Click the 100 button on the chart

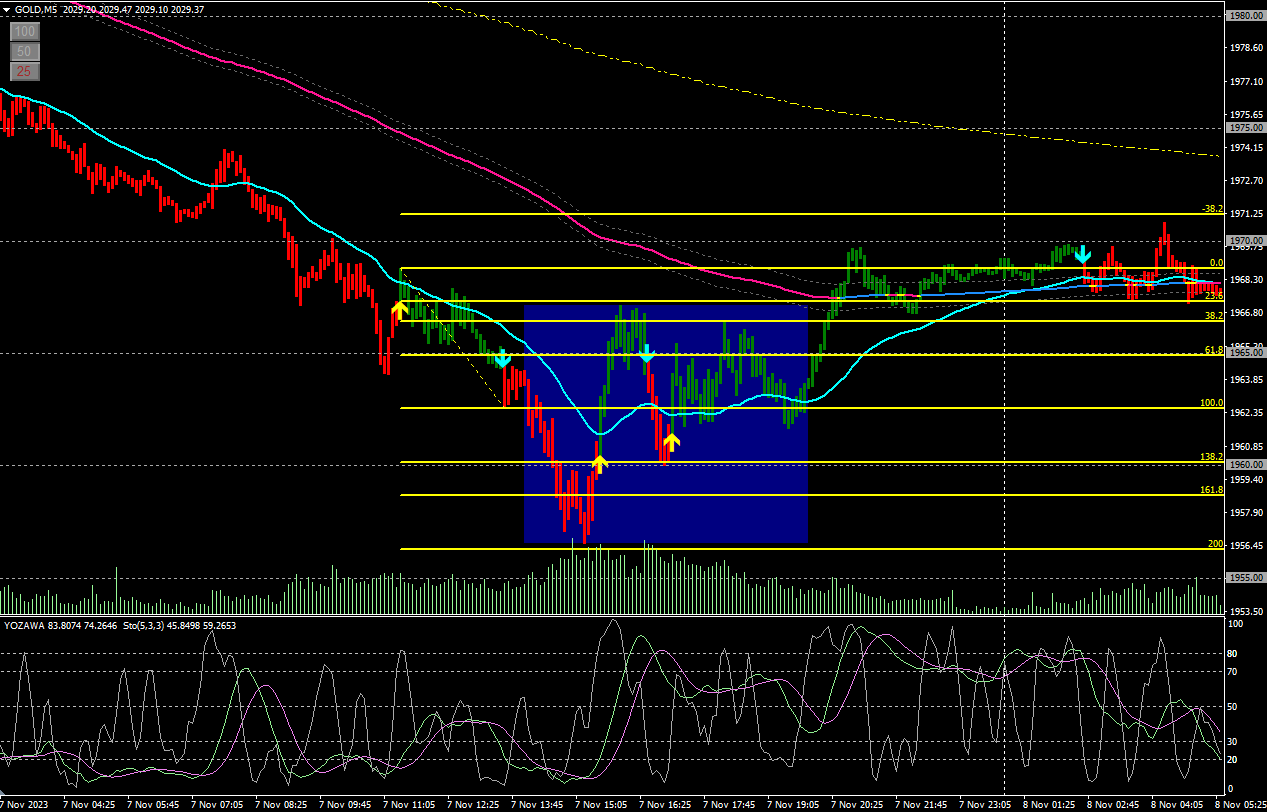[25, 32]
